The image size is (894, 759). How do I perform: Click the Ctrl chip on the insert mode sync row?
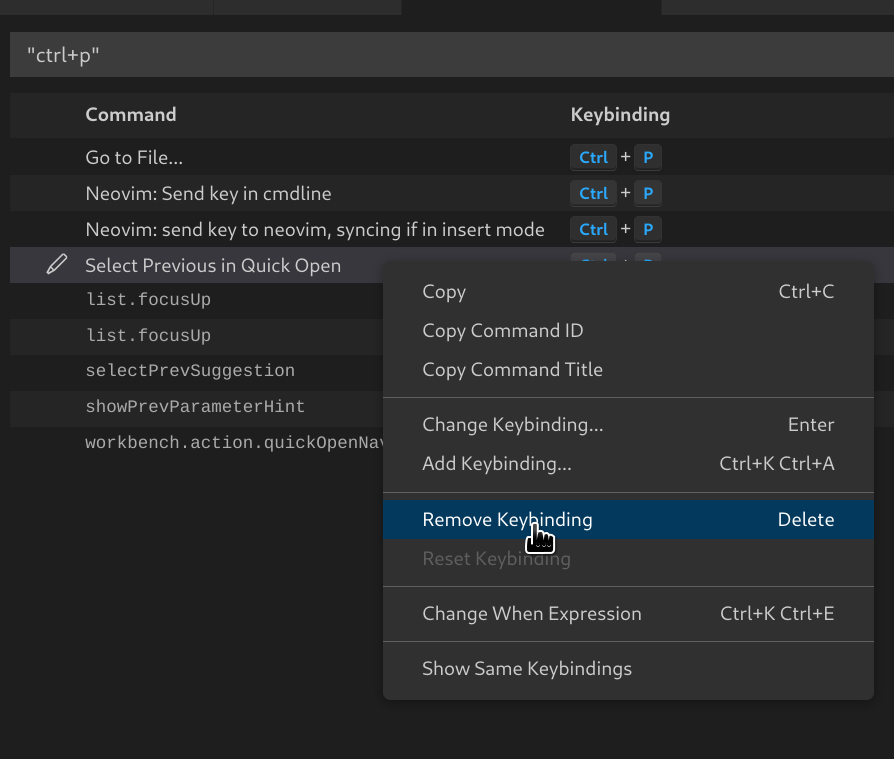pyautogui.click(x=593, y=229)
